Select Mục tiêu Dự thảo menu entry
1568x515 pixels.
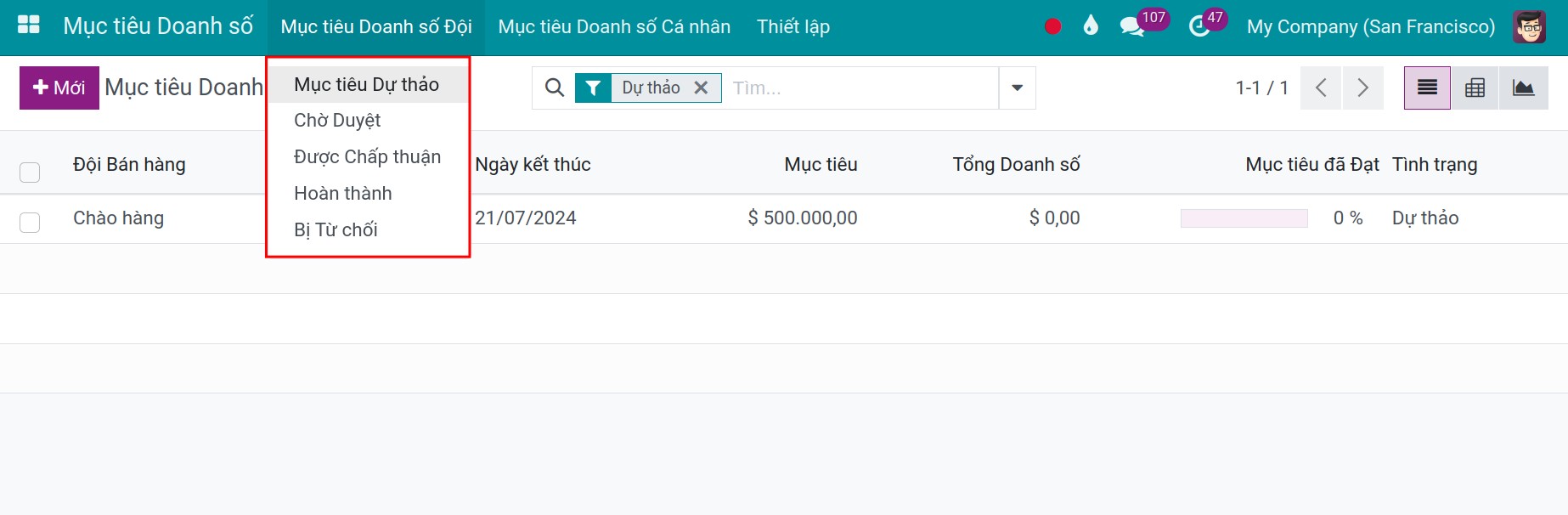[x=367, y=84]
